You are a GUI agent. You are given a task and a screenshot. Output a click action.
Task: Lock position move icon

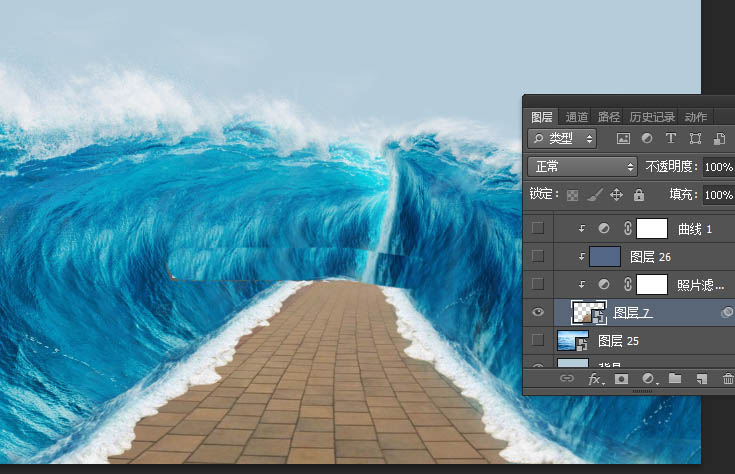coord(616,195)
